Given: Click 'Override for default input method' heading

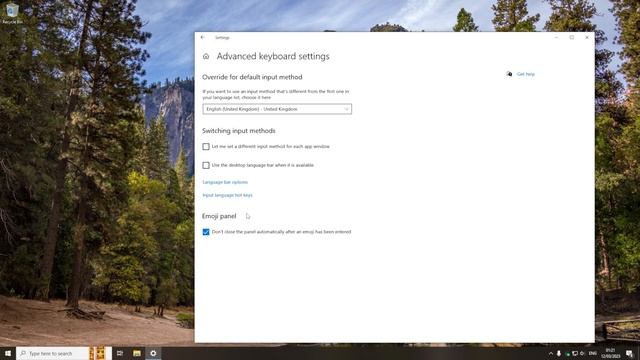Looking at the screenshot, I should (x=252, y=77).
